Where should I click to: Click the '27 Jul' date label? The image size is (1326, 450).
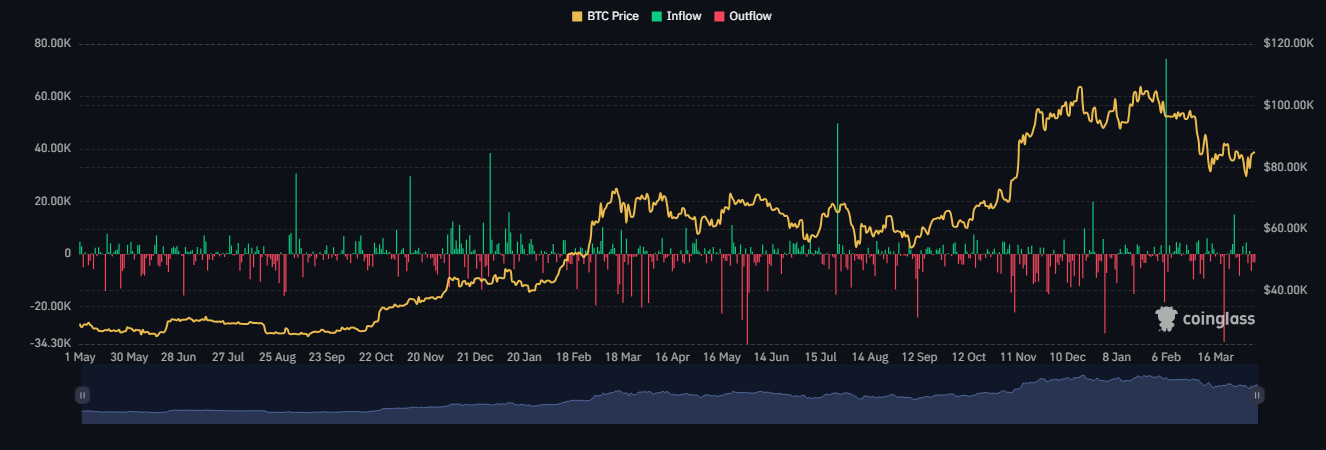(227, 357)
